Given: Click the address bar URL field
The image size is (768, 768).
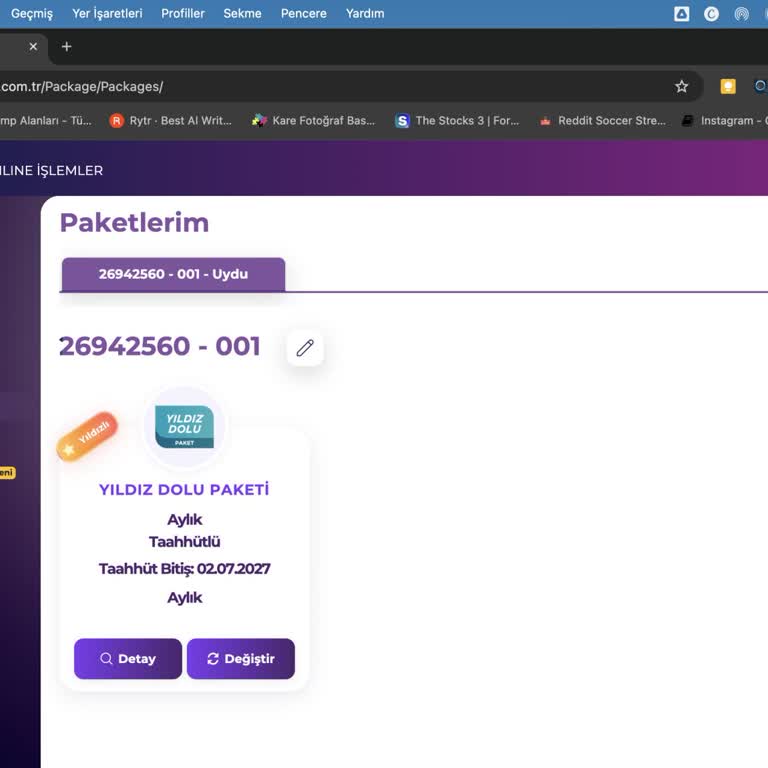Looking at the screenshot, I should click(333, 87).
